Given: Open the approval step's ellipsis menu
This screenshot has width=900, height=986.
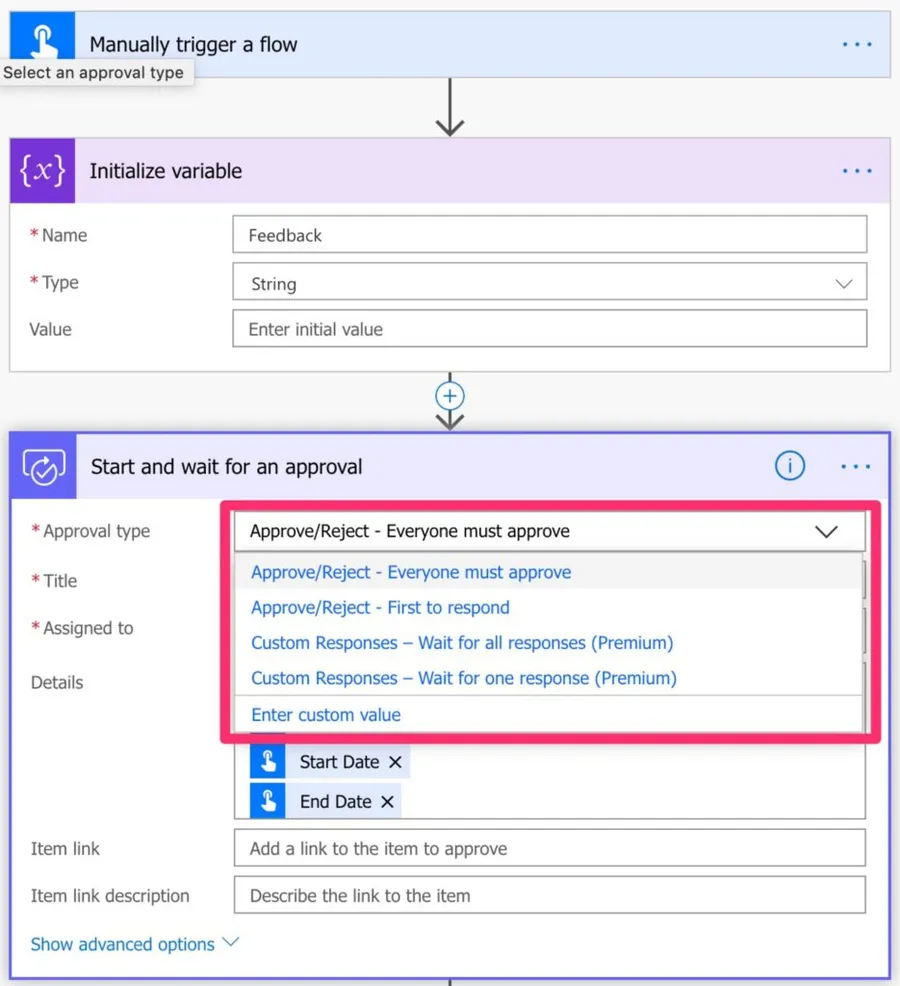Looking at the screenshot, I should tap(857, 466).
